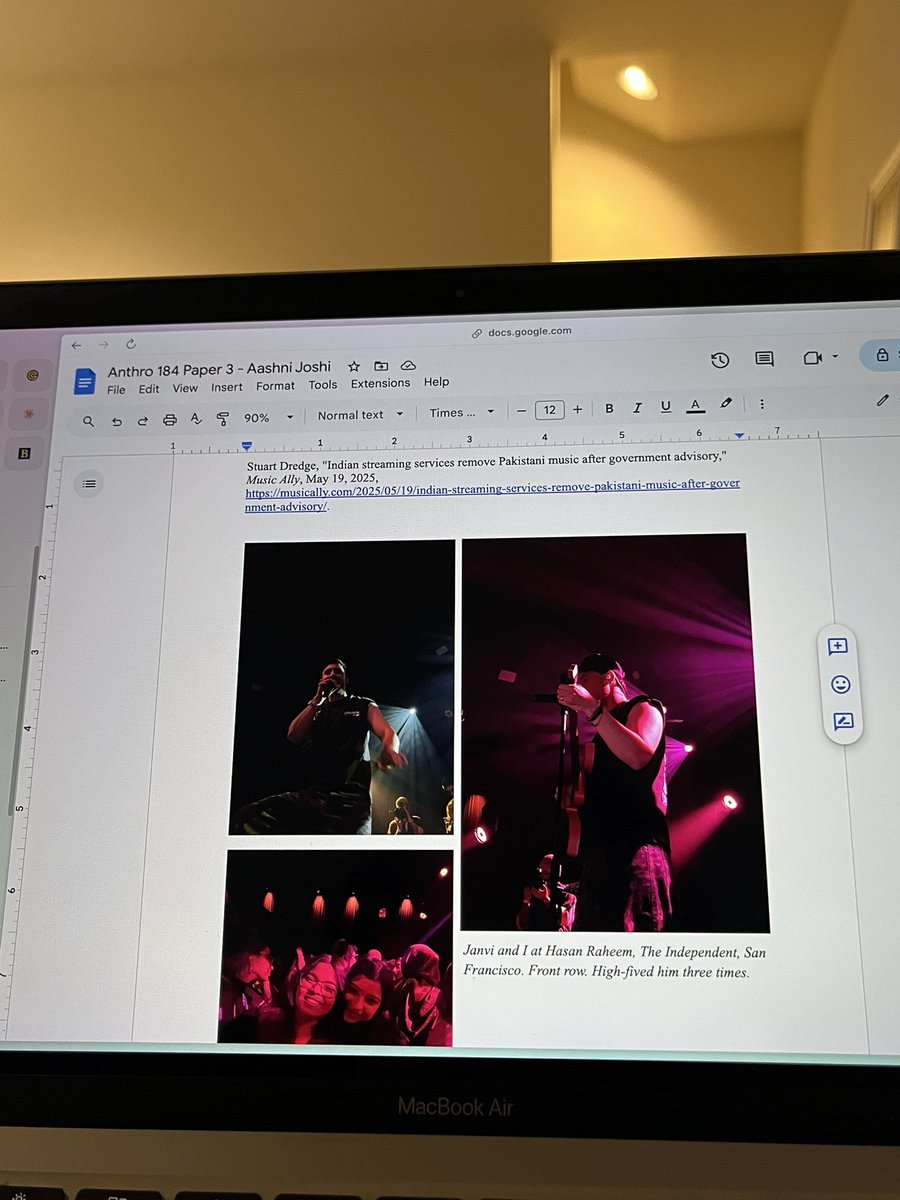The width and height of the screenshot is (900, 1200).
Task: Click the font size 12 field
Action: point(549,409)
